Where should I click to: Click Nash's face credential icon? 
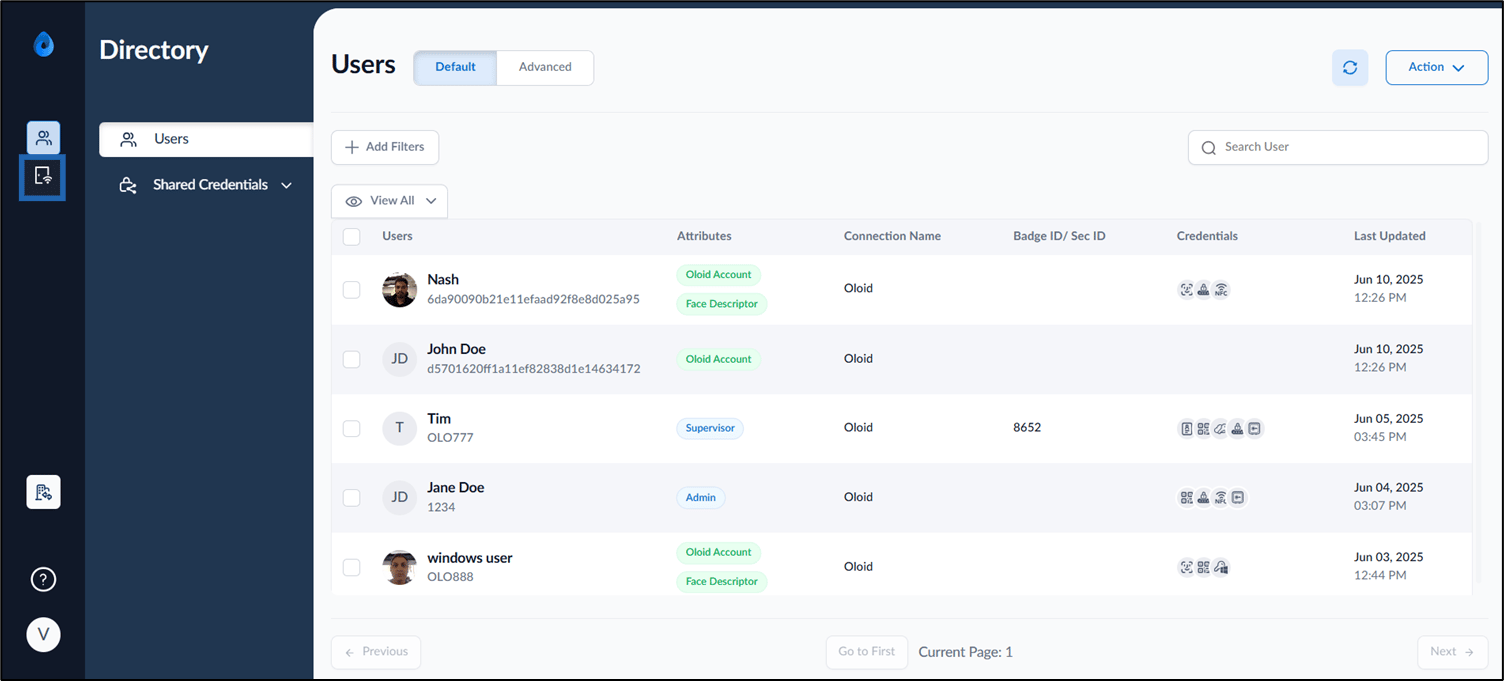pos(1186,289)
